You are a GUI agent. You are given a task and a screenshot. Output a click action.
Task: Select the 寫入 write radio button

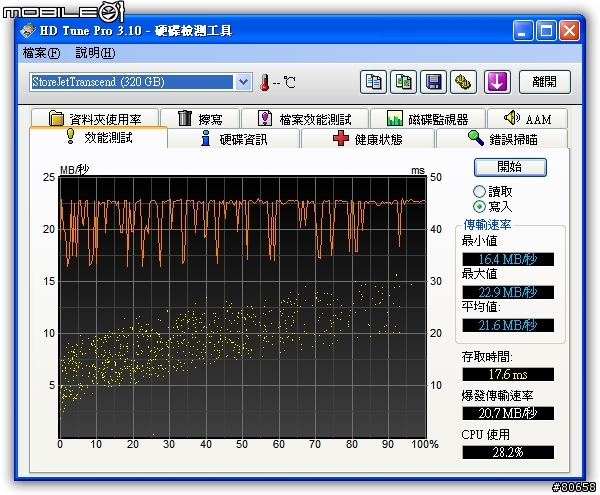479,207
